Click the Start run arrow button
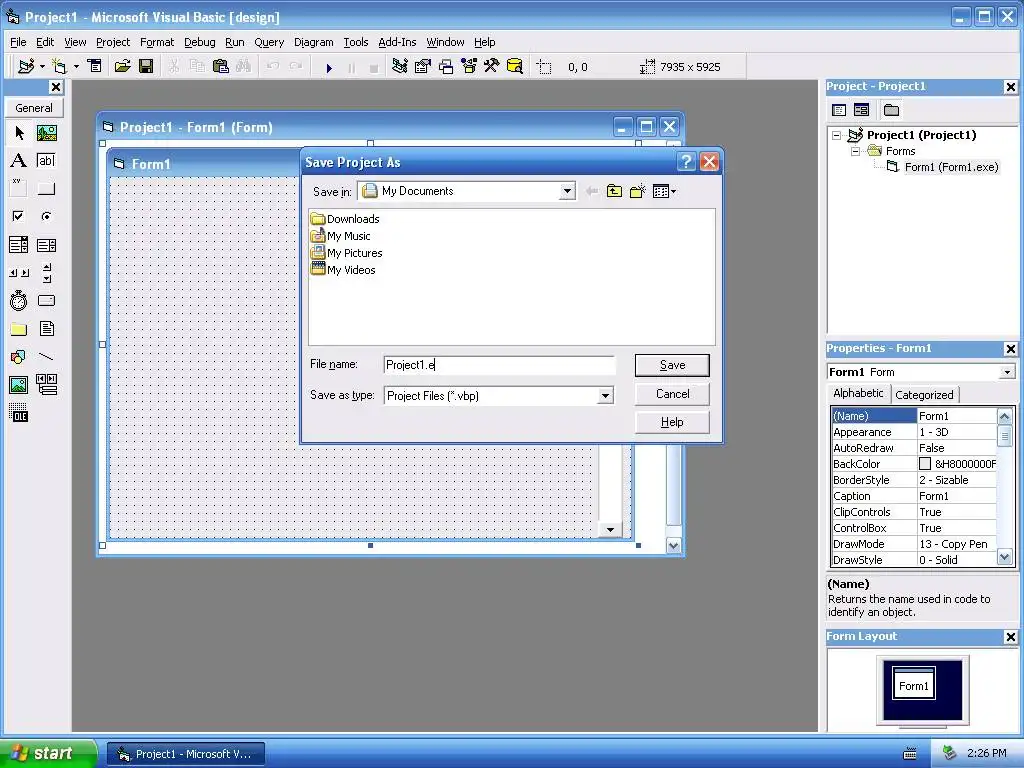Screen dimensions: 1024x768 click(x=329, y=67)
